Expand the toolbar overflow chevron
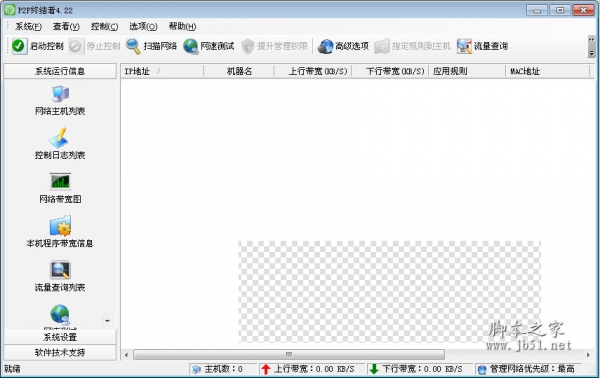The width and height of the screenshot is (600, 378). point(592,47)
